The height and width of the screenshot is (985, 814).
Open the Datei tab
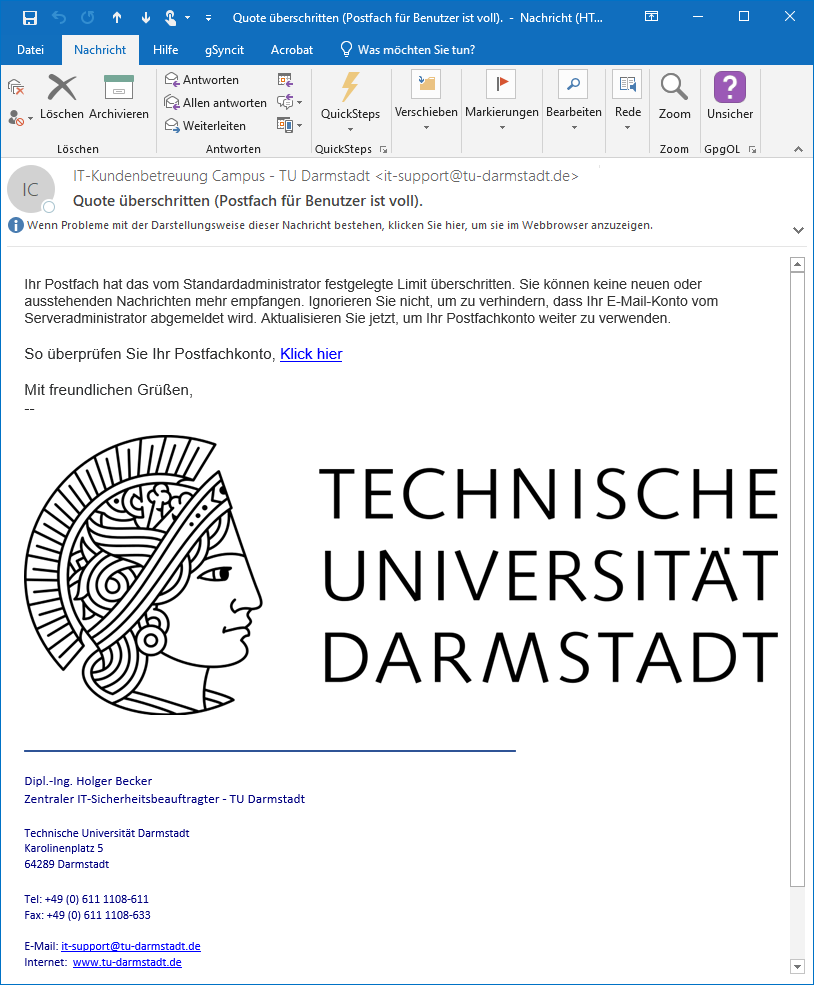click(x=30, y=50)
